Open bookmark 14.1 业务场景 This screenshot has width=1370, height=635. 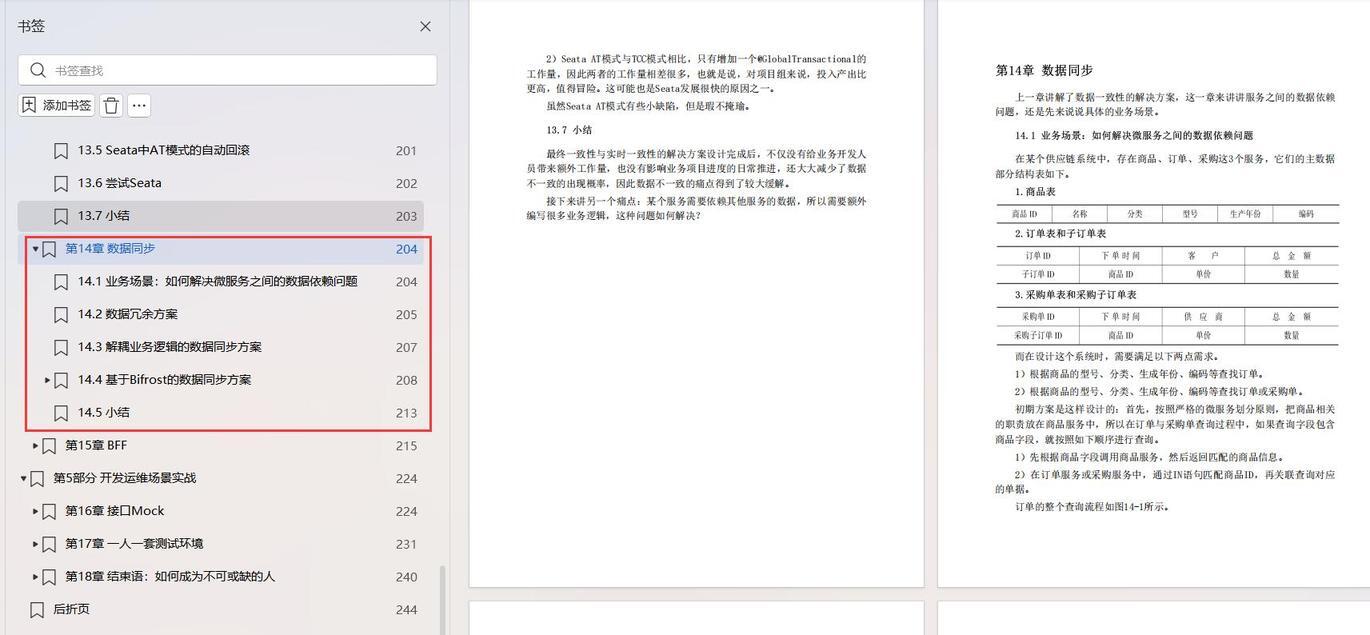coord(218,281)
